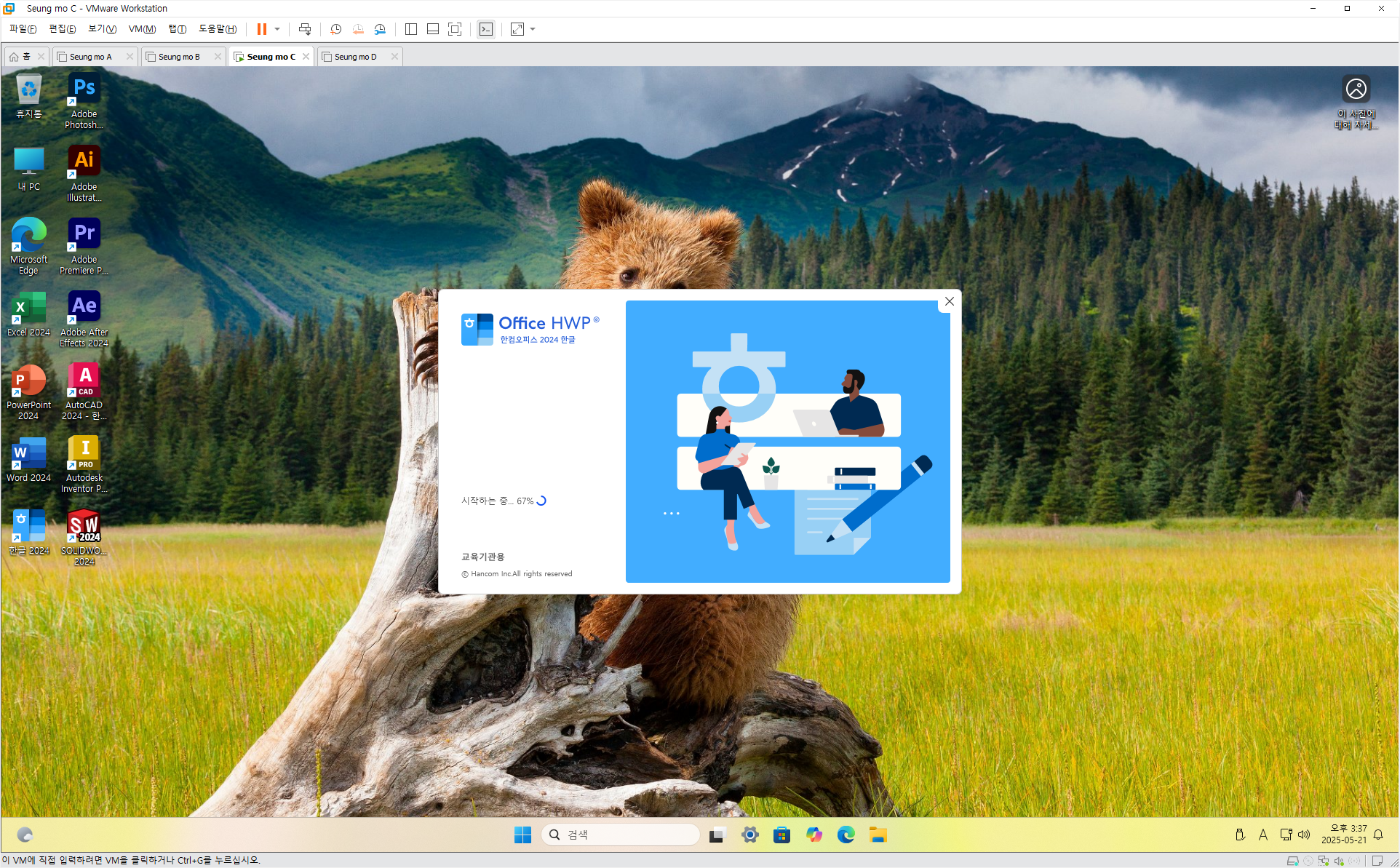Toggle the thumbnail bar view
Viewport: 1400px width, 868px height.
(433, 29)
